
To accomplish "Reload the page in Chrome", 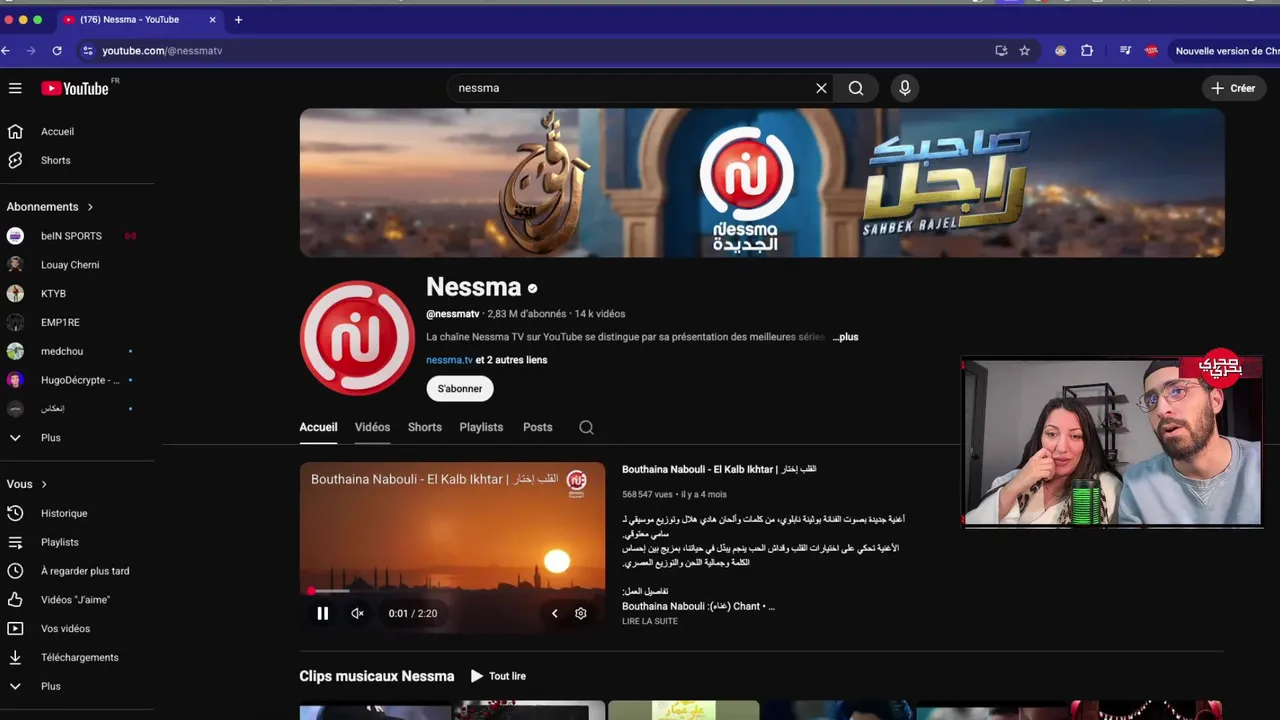I will pyautogui.click(x=57, y=51).
